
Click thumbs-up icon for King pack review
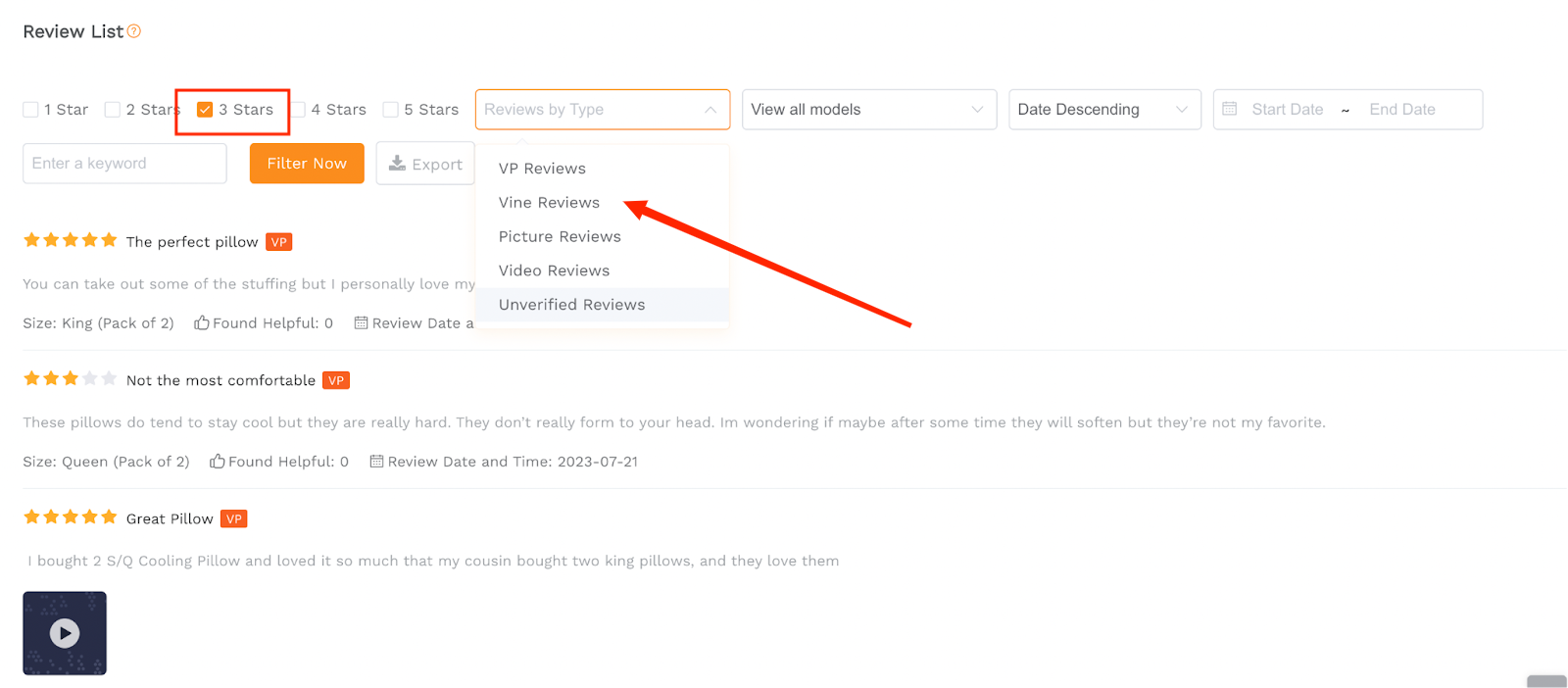click(x=202, y=322)
